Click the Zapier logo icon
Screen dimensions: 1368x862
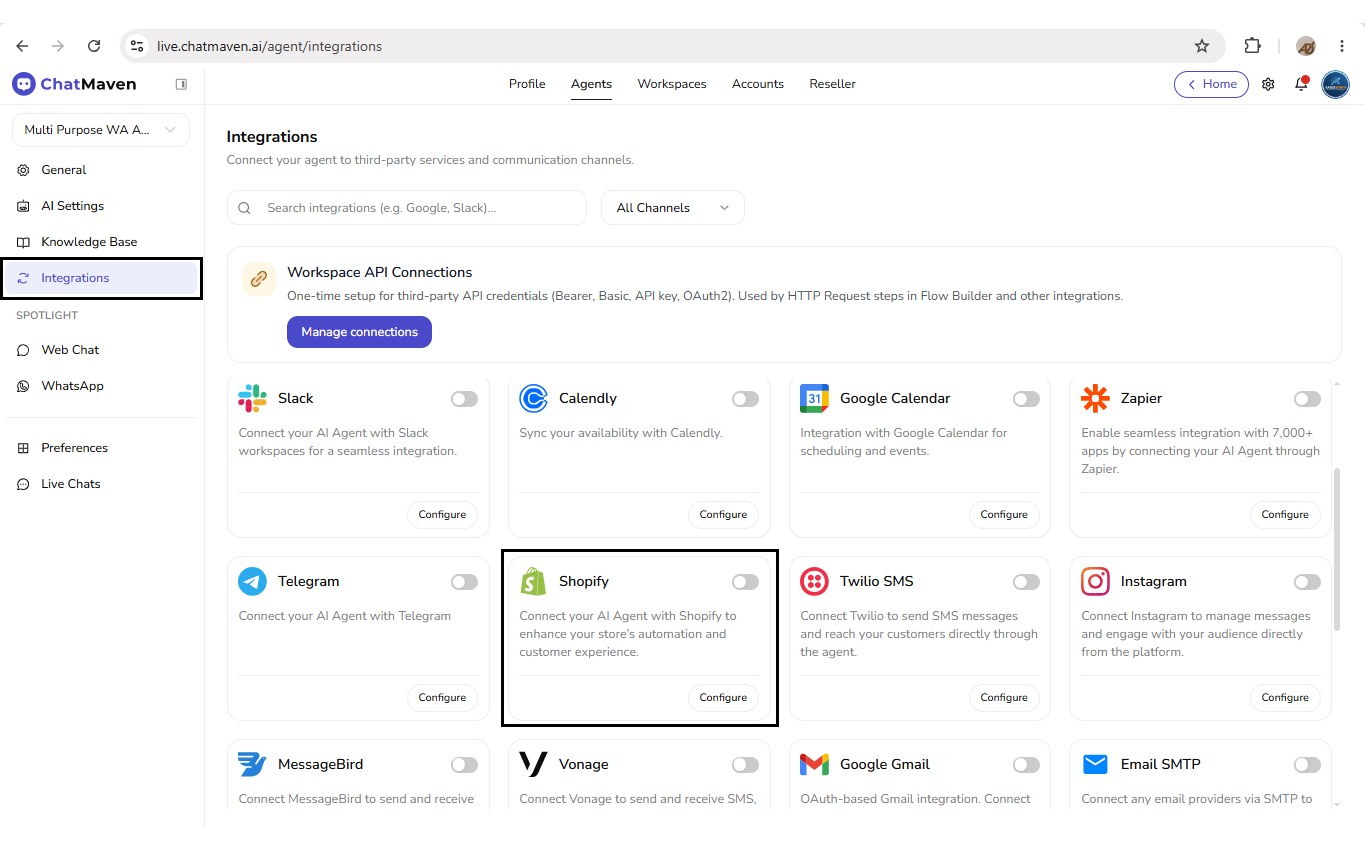[1095, 398]
